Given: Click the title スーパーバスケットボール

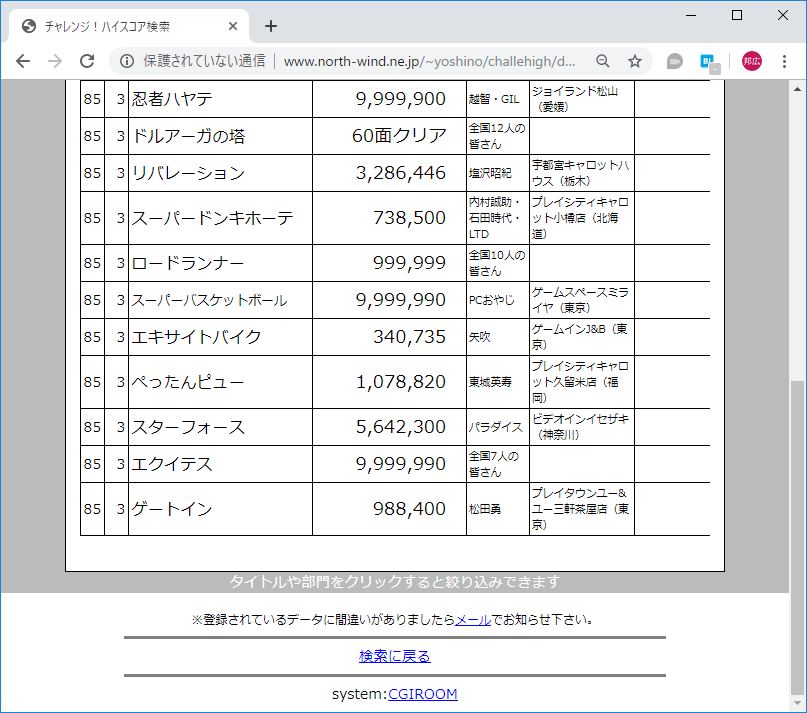Looking at the screenshot, I should point(209,300).
